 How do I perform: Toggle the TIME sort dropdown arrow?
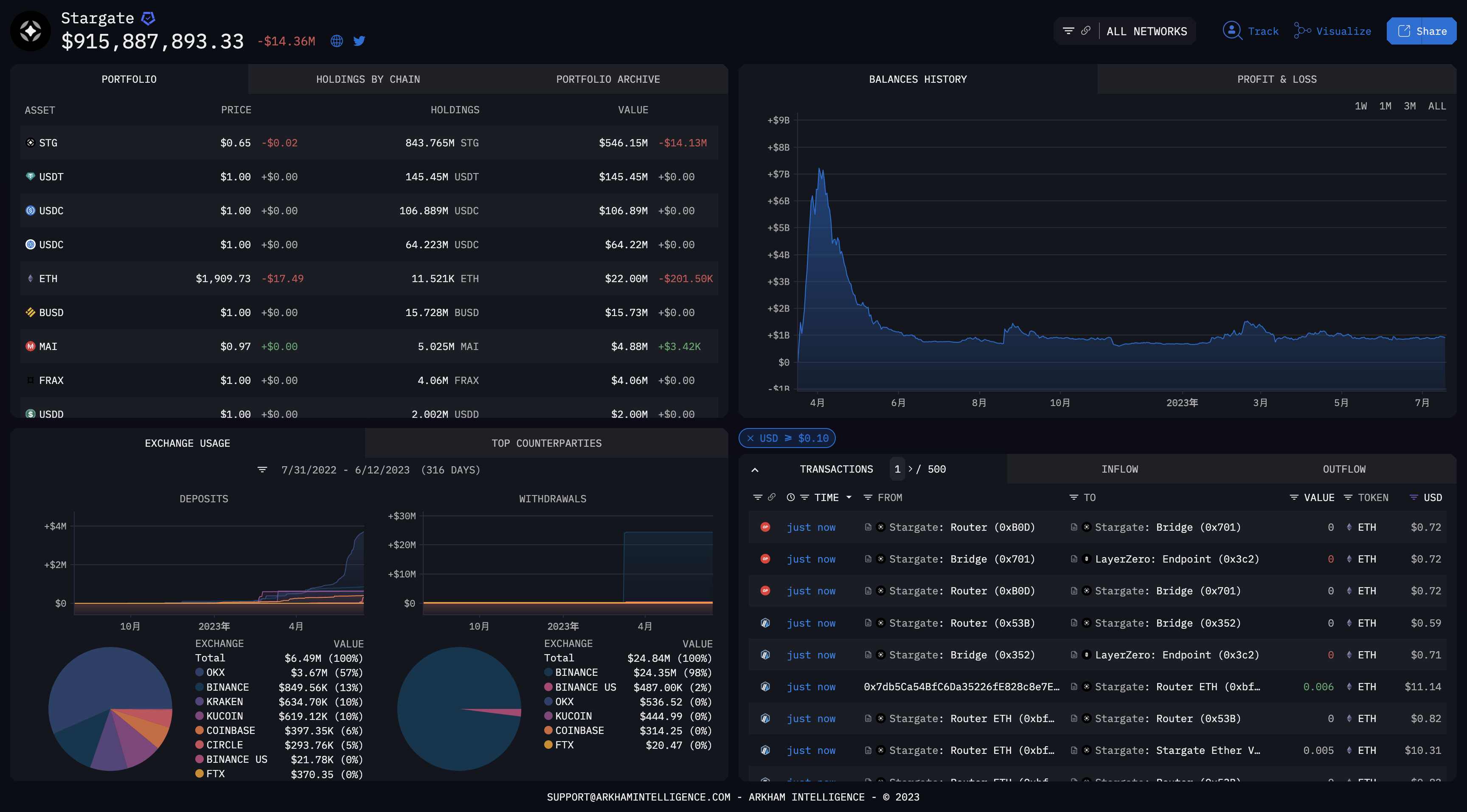point(849,497)
